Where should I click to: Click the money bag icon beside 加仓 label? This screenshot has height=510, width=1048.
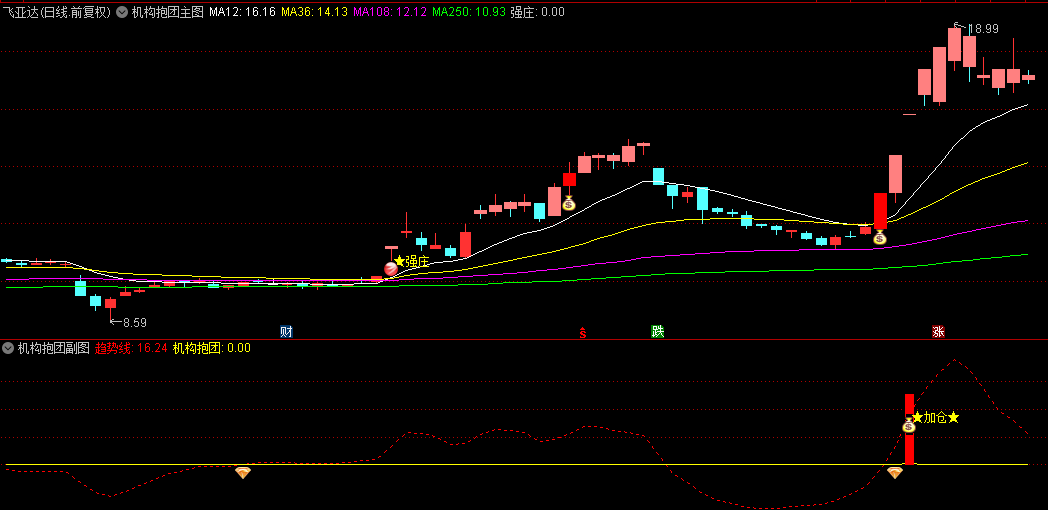(x=908, y=425)
